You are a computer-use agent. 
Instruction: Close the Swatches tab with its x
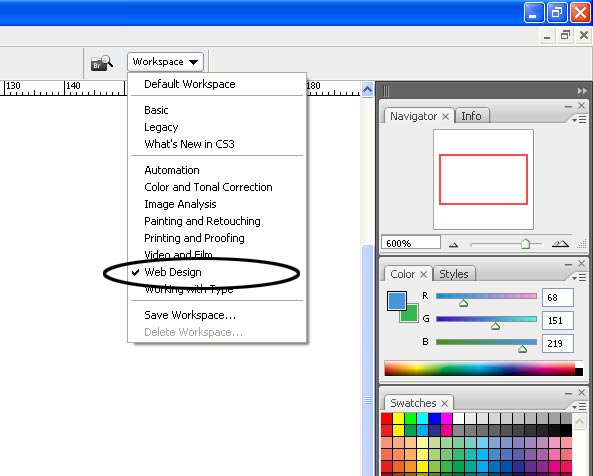pyautogui.click(x=445, y=403)
